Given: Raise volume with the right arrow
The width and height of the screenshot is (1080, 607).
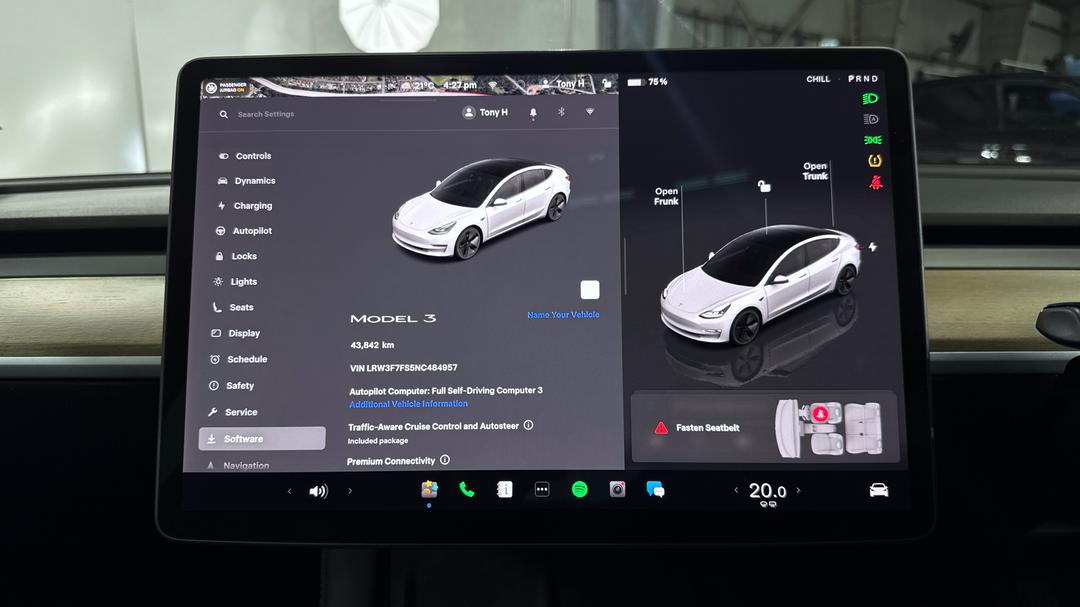Looking at the screenshot, I should point(350,491).
